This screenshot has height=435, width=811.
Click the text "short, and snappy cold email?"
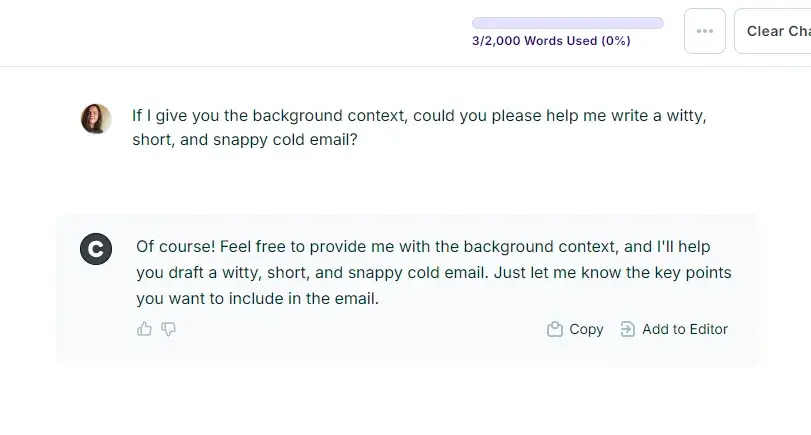(245, 140)
